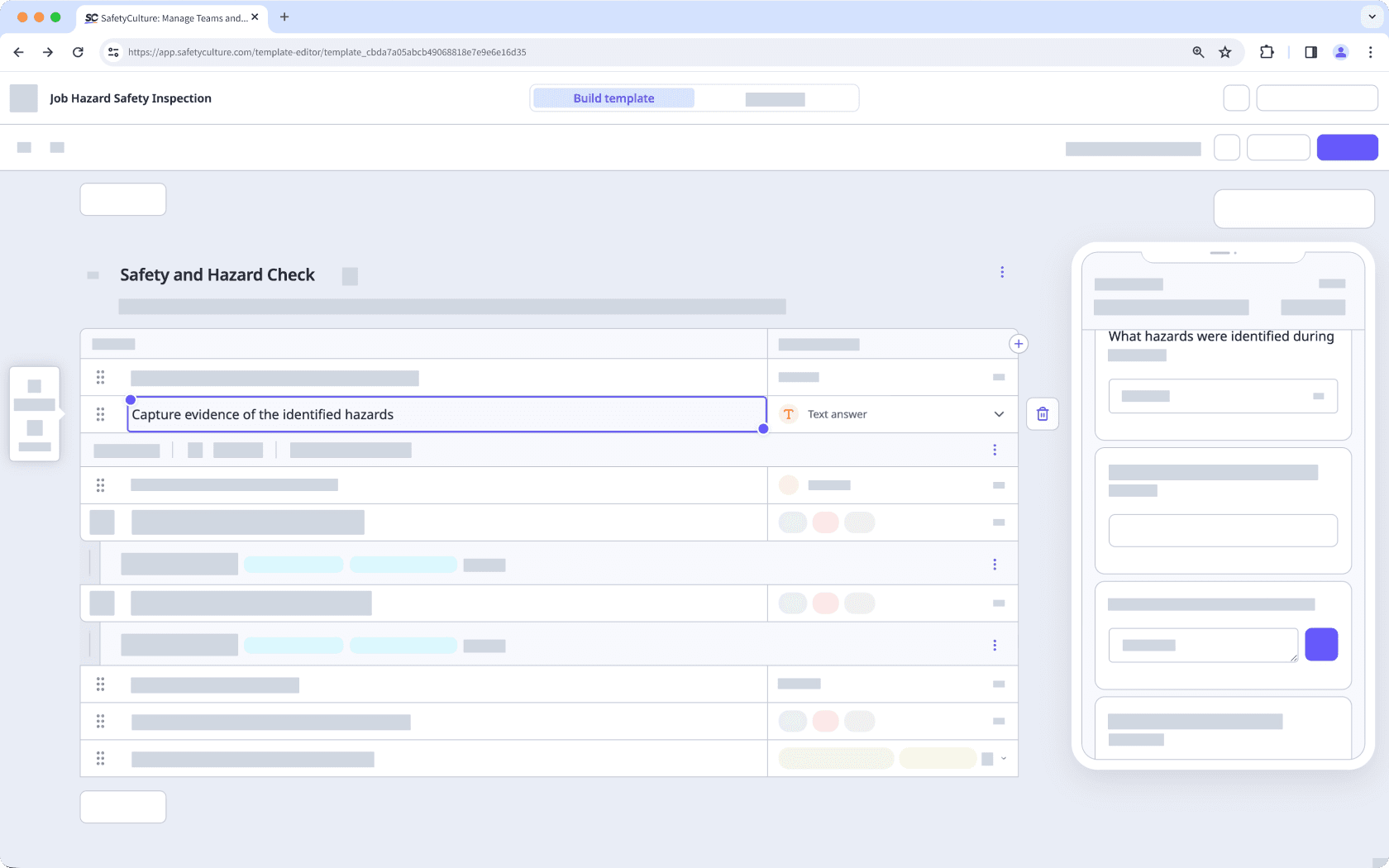
Task: Grab the drag handle of the Capture evidence question
Action: point(100,414)
